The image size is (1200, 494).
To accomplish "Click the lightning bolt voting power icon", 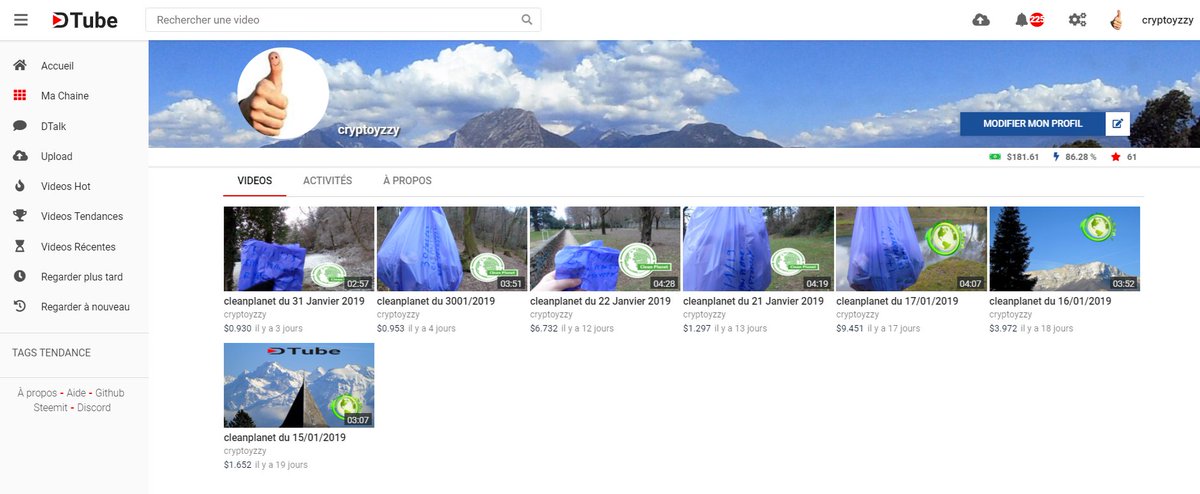I will pos(1057,157).
